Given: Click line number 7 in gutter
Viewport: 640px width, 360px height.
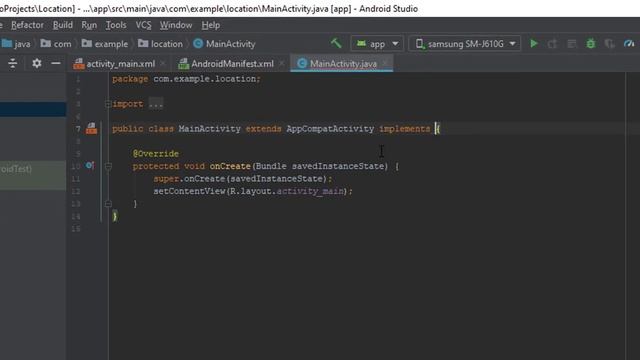Looking at the screenshot, I should tap(78, 129).
